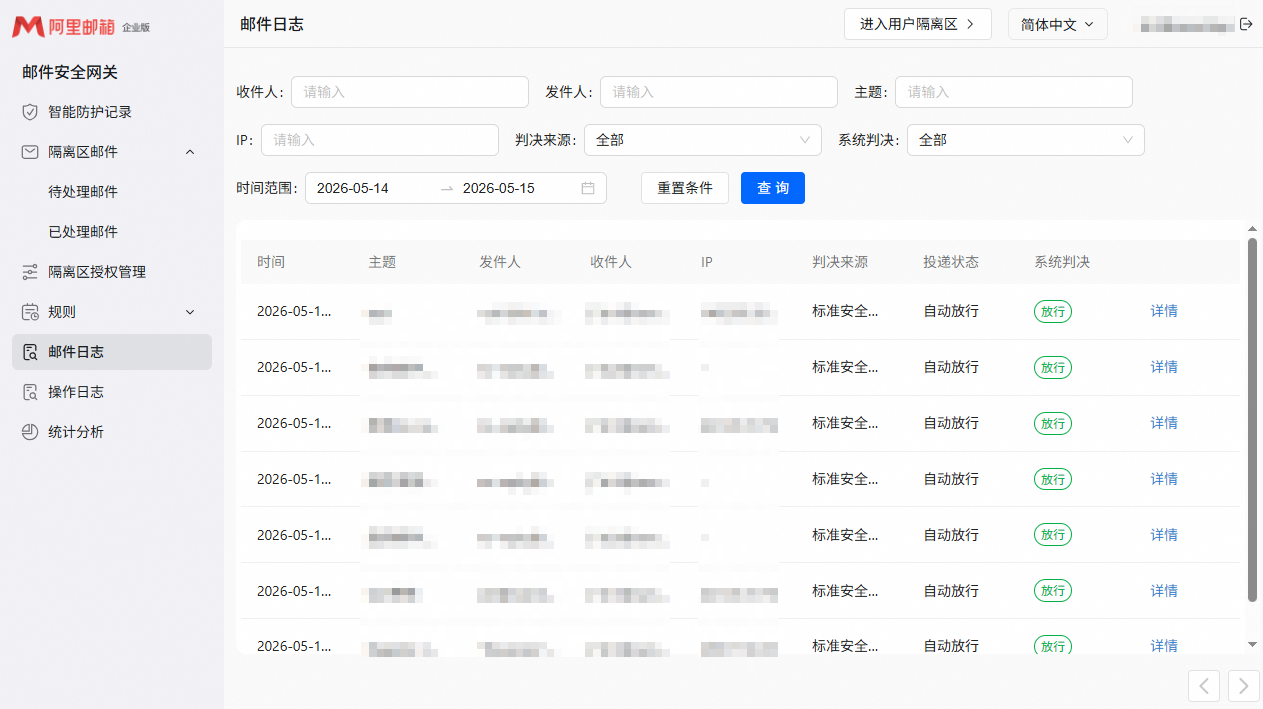
Task: Open the 系统判决 dropdown
Action: click(x=1026, y=140)
